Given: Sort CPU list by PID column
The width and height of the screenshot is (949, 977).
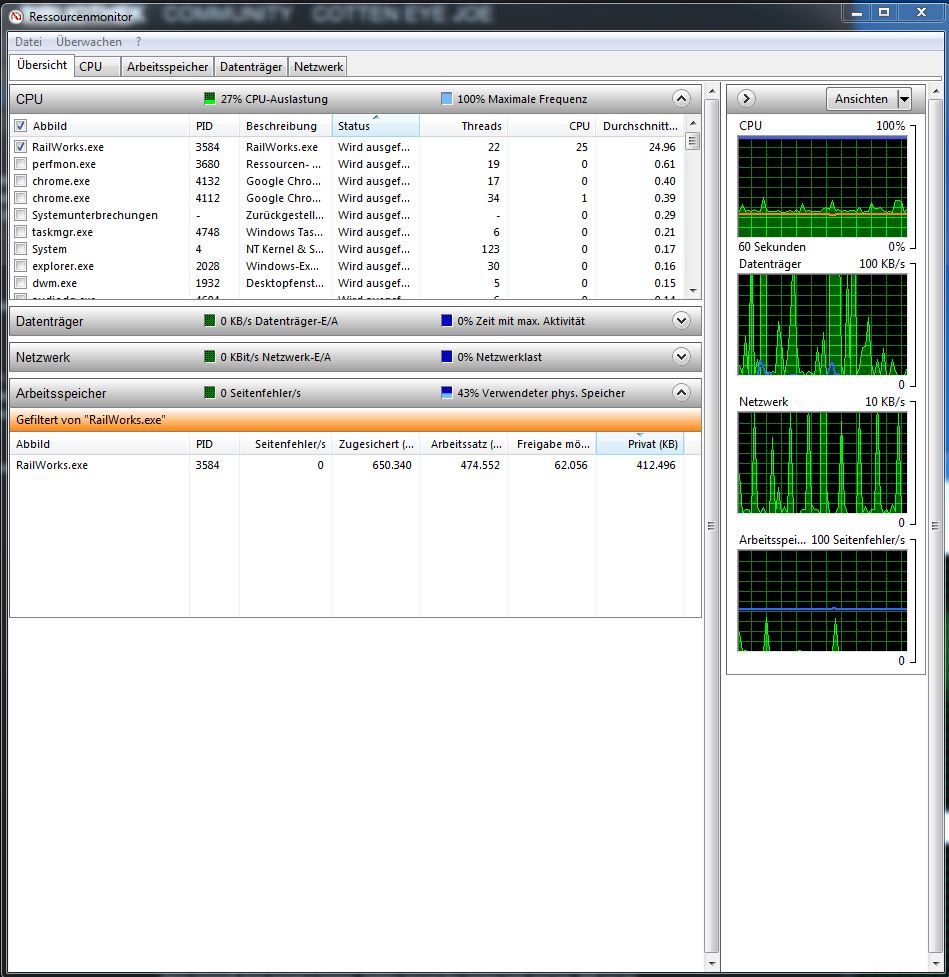Looking at the screenshot, I should pos(214,126).
